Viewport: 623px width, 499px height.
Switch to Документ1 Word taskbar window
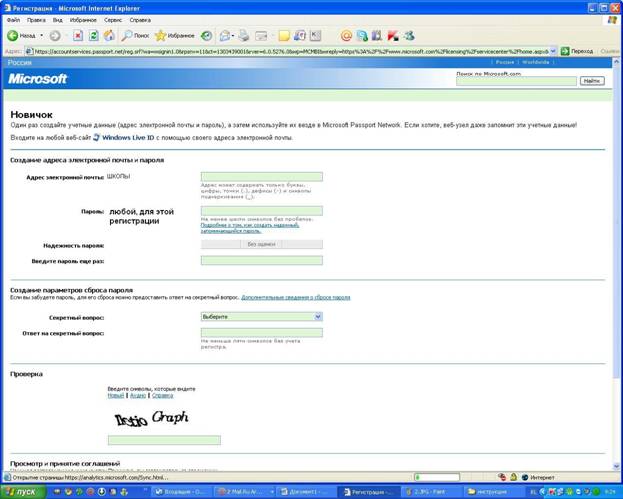306,492
